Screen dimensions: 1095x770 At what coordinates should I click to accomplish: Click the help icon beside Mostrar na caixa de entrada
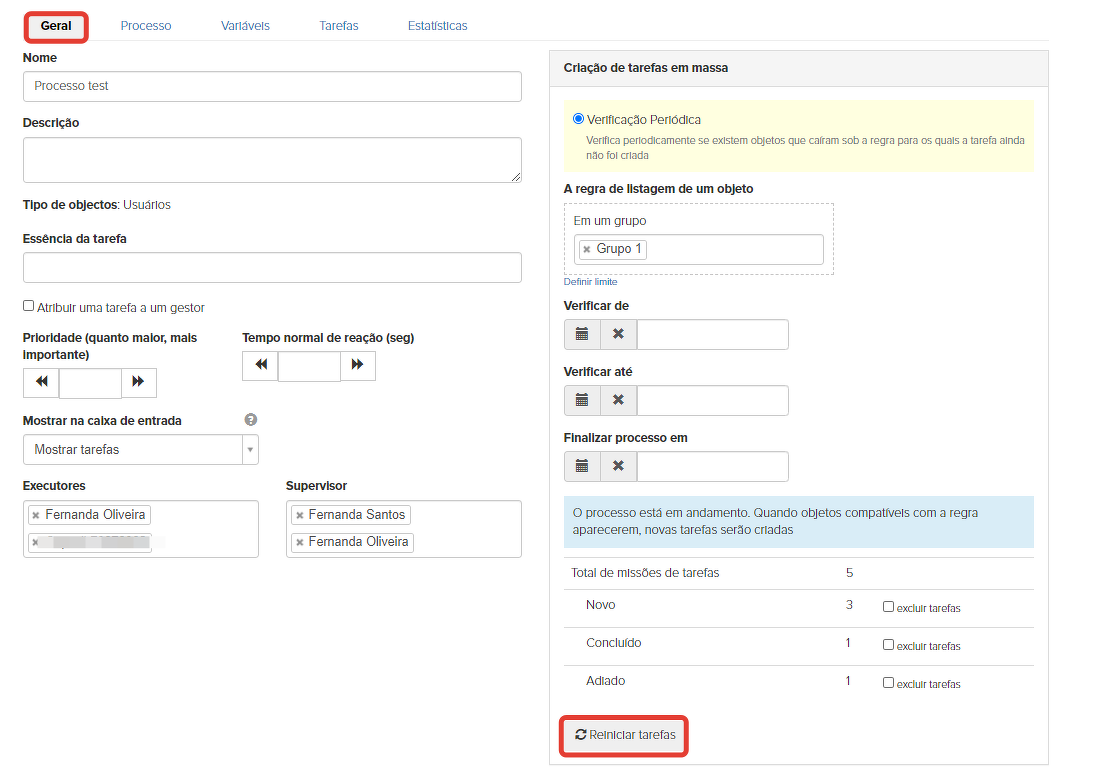click(x=251, y=420)
